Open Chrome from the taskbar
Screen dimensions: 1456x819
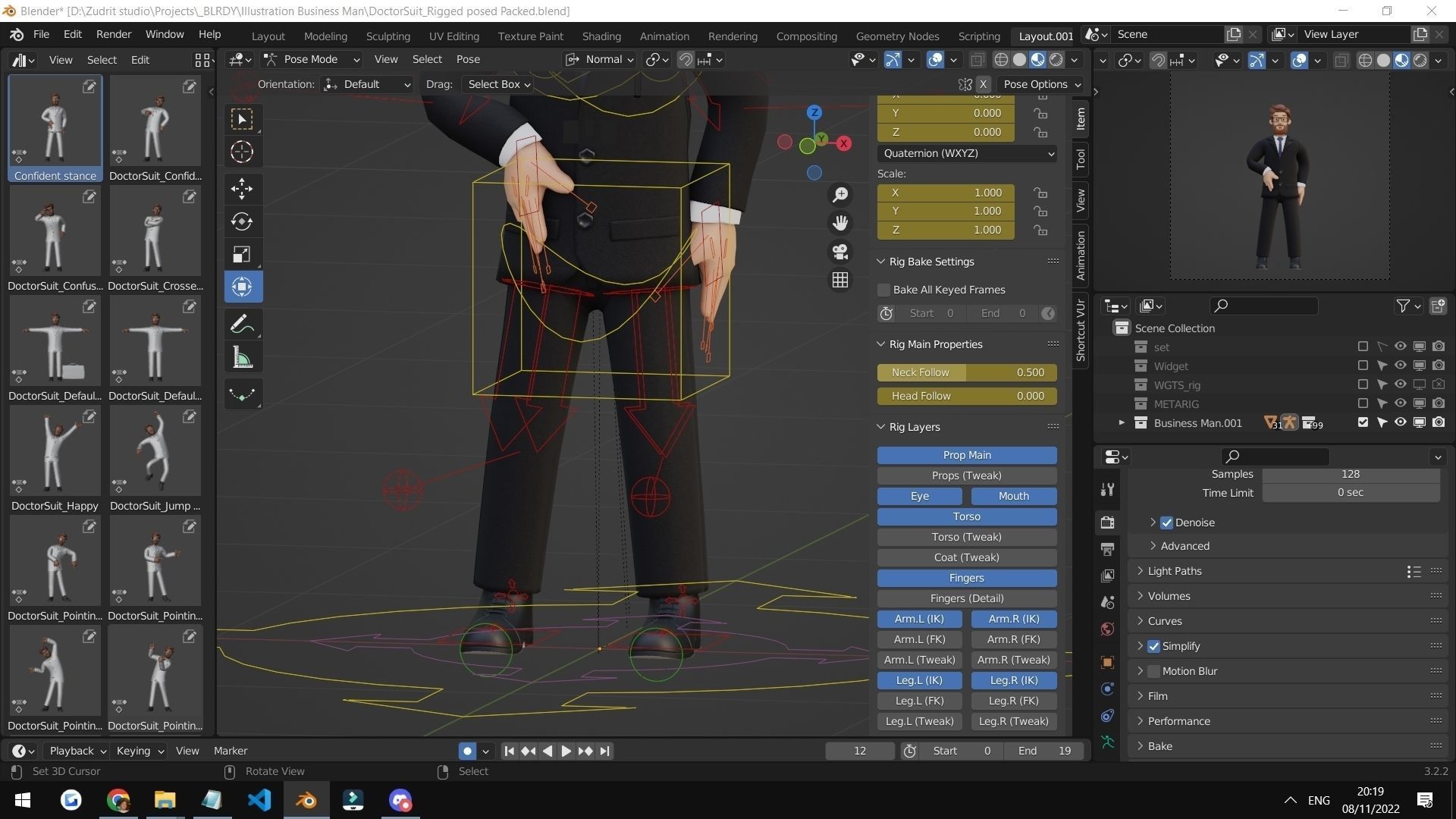[x=118, y=800]
